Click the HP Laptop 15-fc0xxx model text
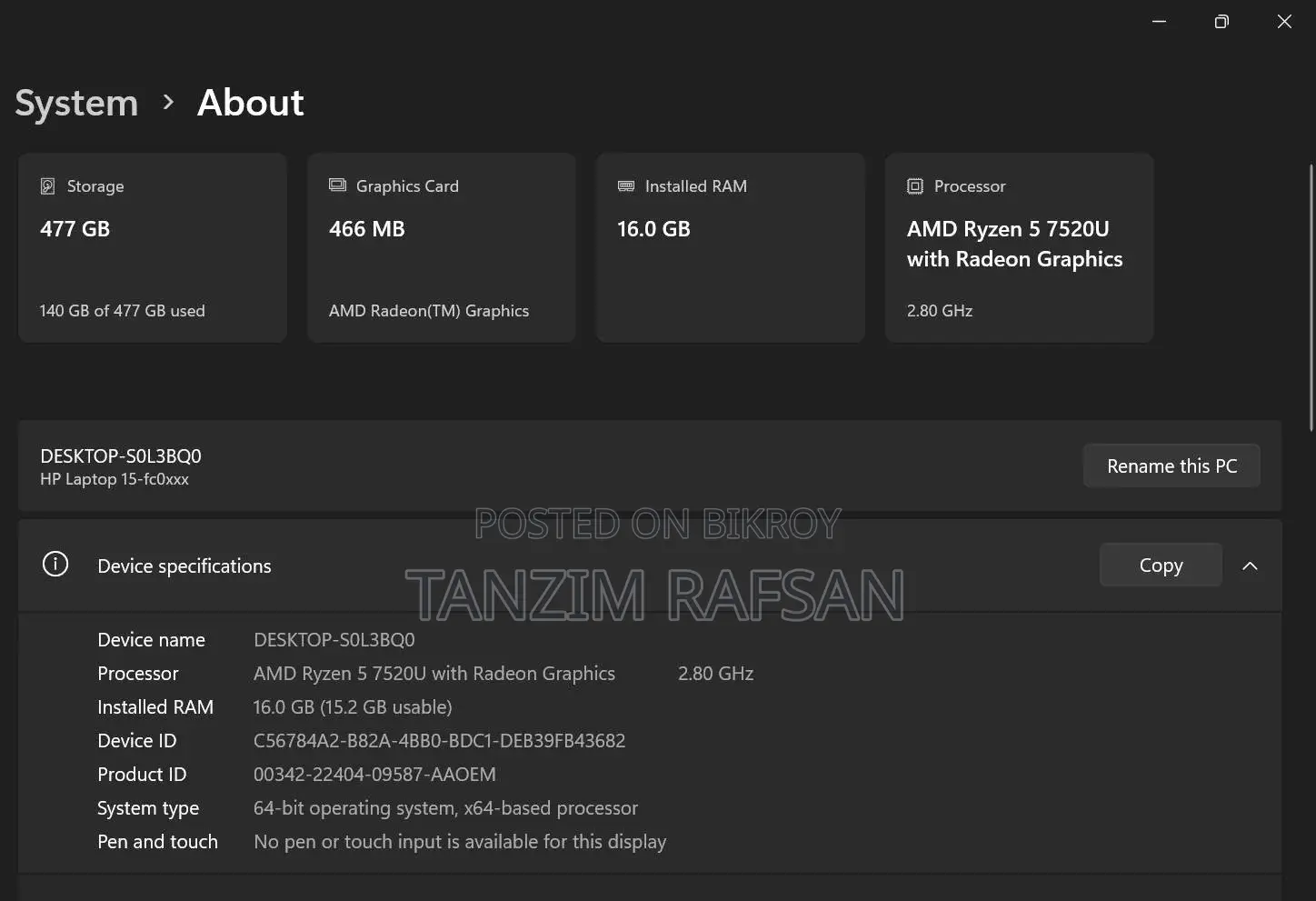Screen dimensions: 1316x901 pyautogui.click(x=115, y=479)
